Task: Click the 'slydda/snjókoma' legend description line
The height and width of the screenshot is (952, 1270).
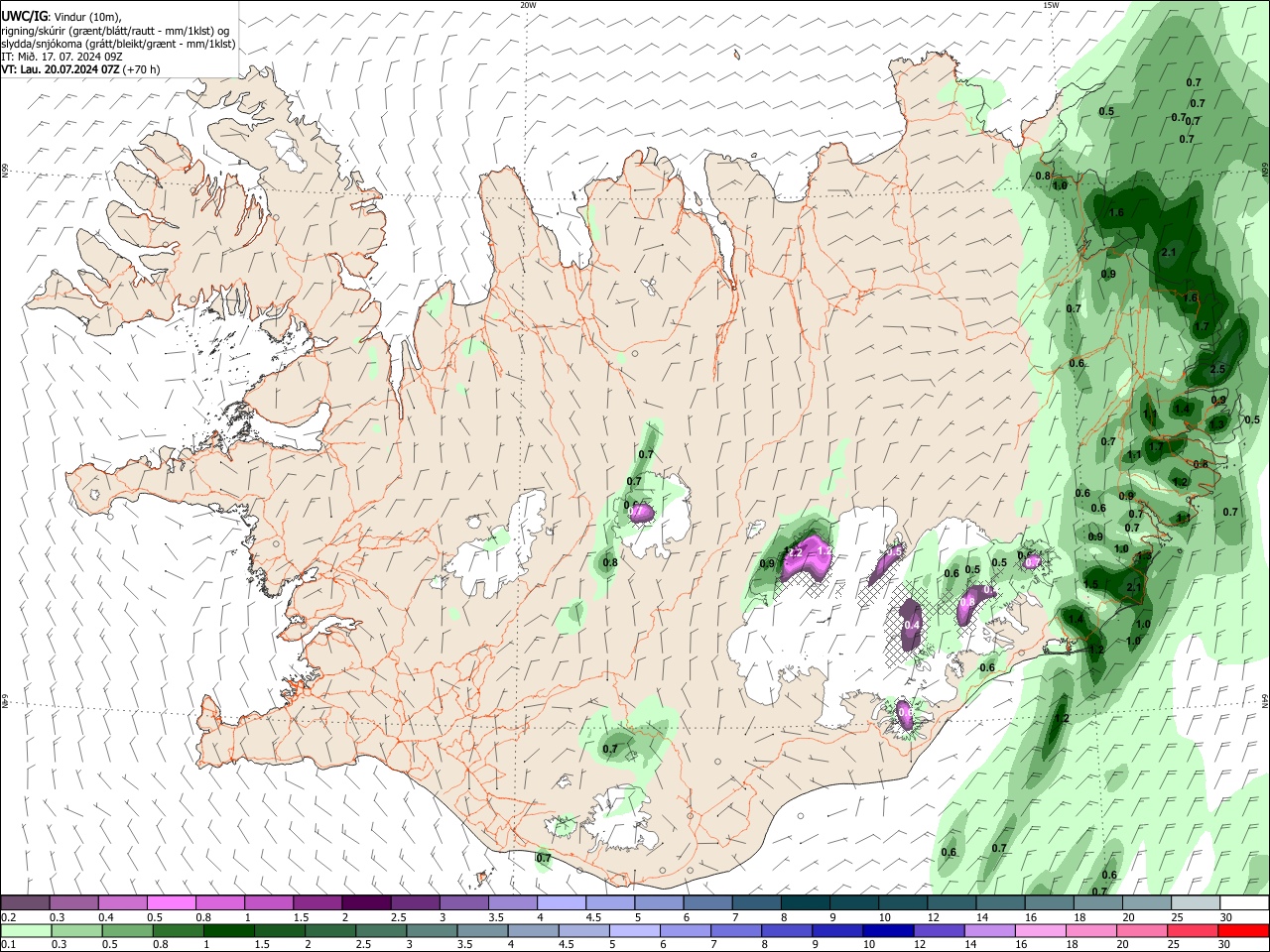Action: (x=118, y=44)
